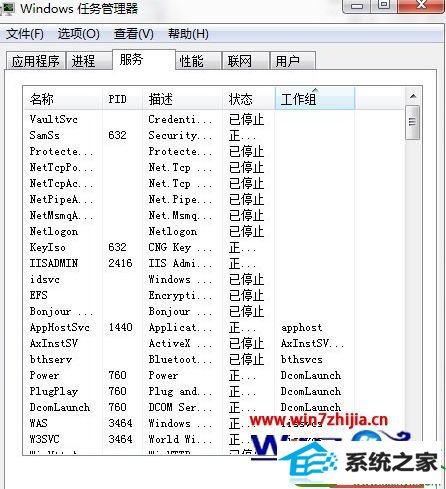Click the apphost work group cell
446x489 pixels.
point(302,328)
